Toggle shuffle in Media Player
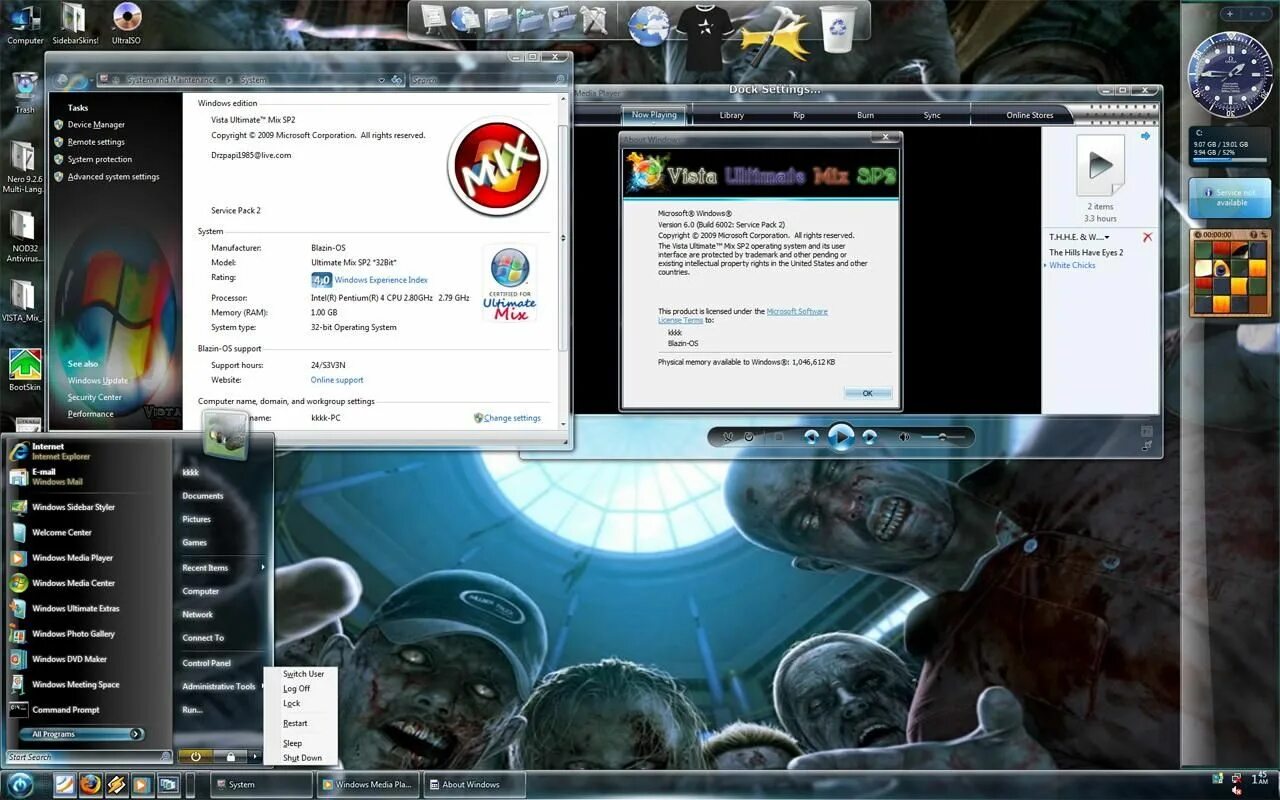Viewport: 1280px width, 800px height. click(x=728, y=437)
